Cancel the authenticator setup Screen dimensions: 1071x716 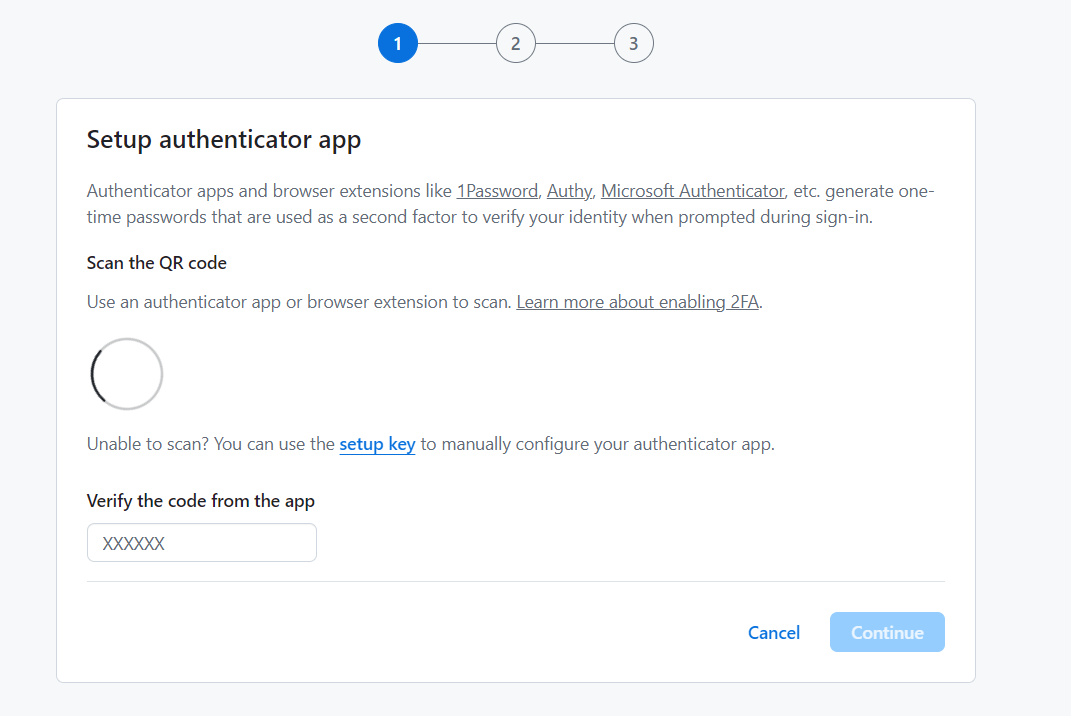tap(774, 632)
